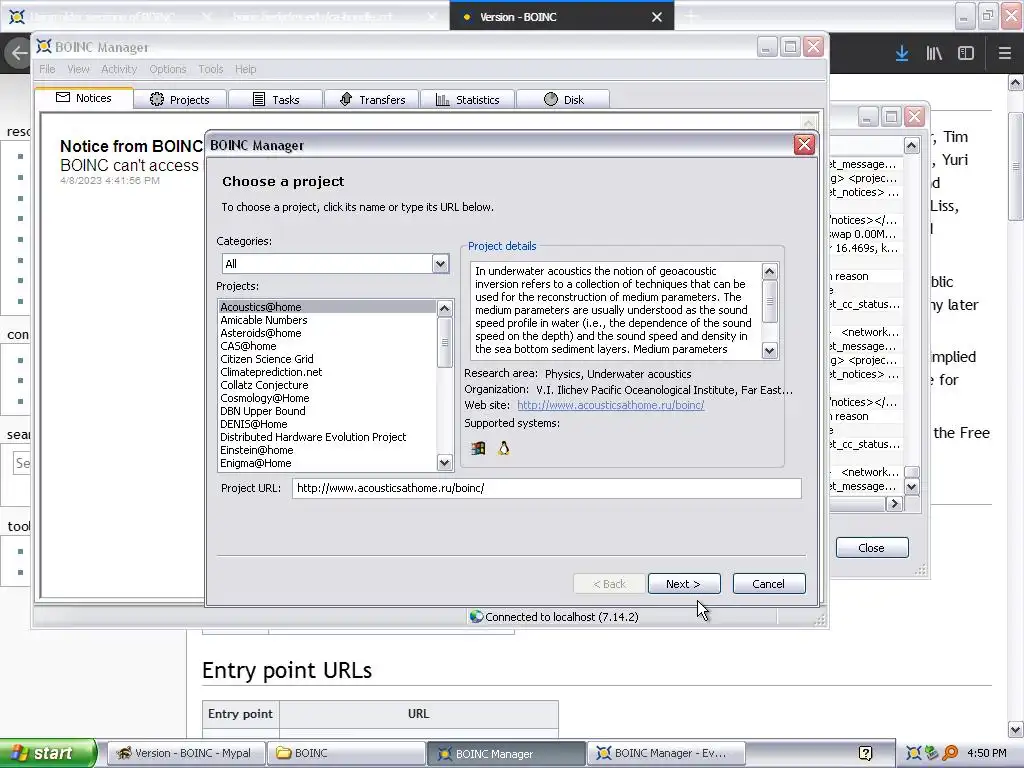
Task: Open the Help menu
Action: coord(246,69)
